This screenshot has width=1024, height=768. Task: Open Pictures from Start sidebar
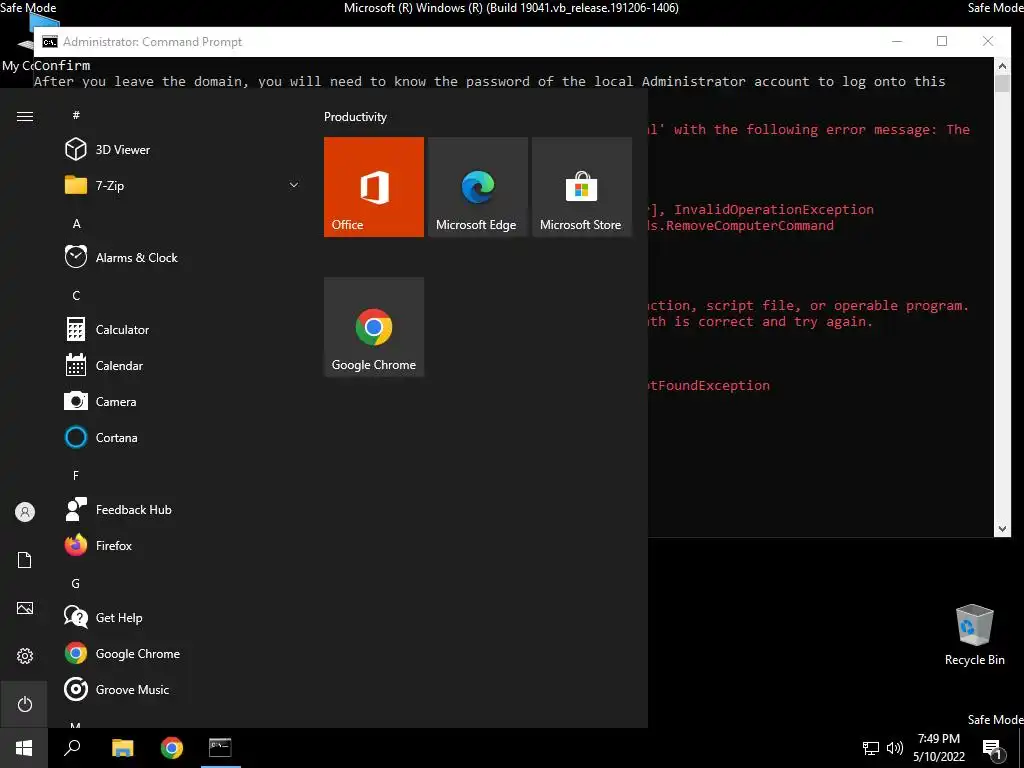pyautogui.click(x=24, y=608)
